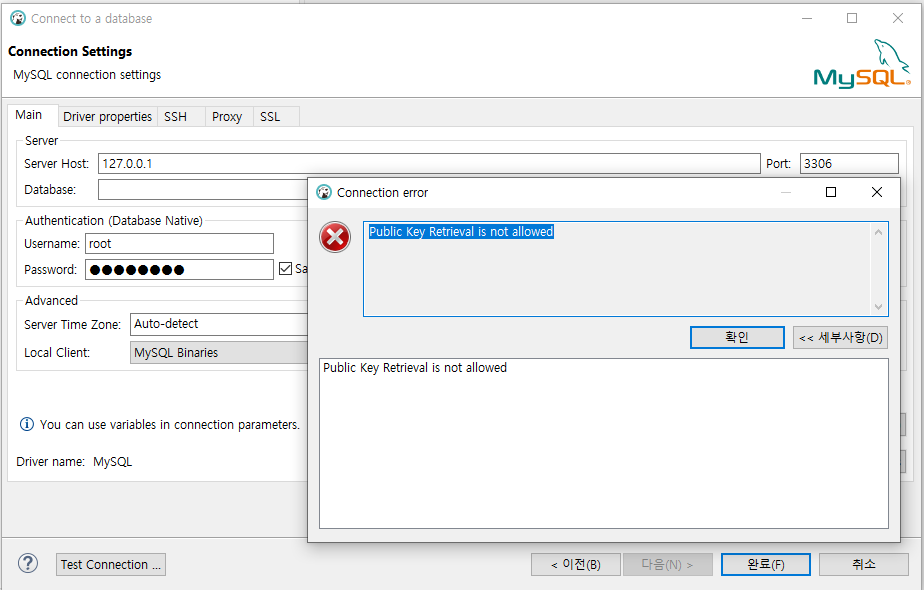The width and height of the screenshot is (924, 590).
Task: Click the help question mark icon
Action: (x=28, y=563)
